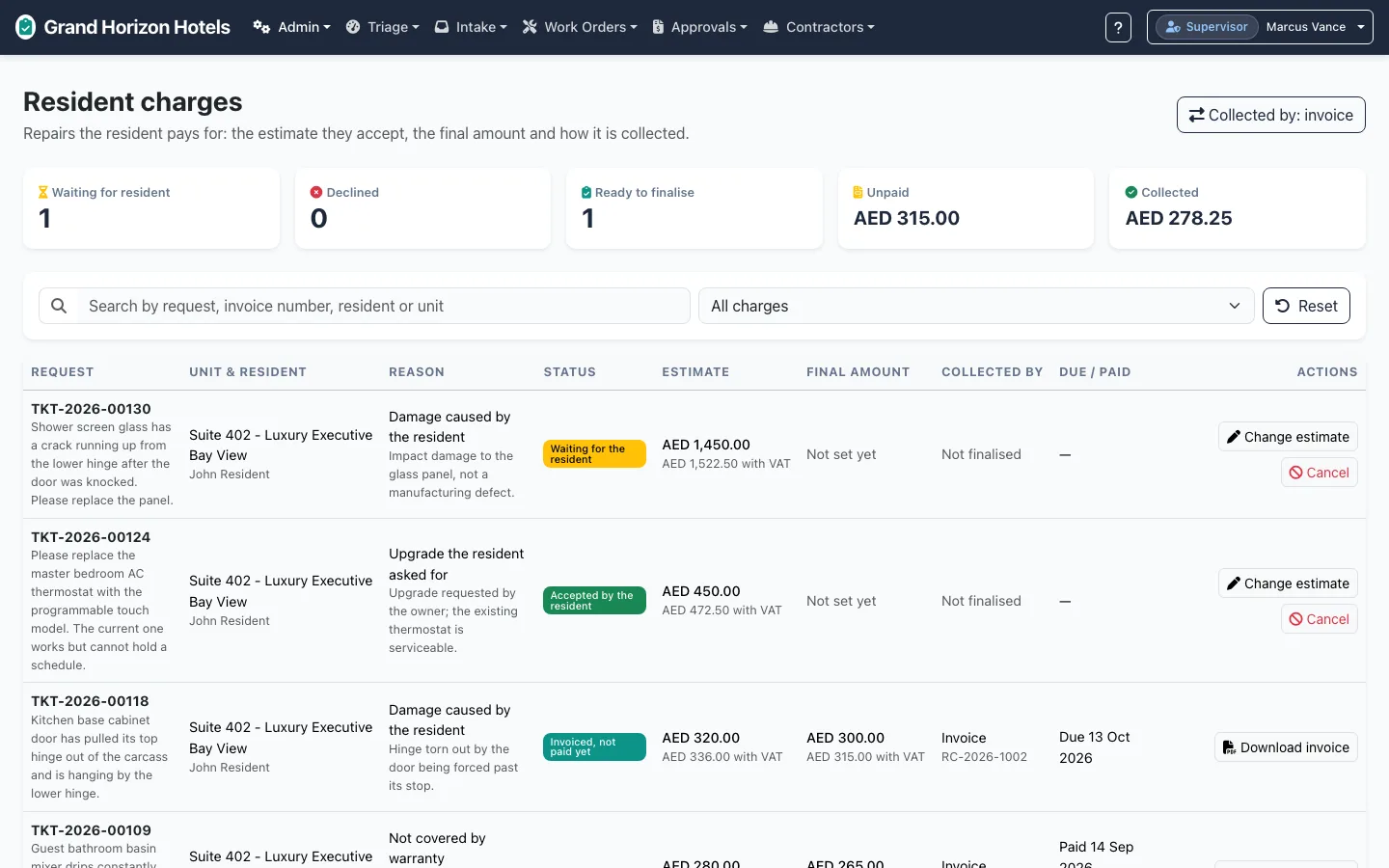Click the red X icon on Declined card
The height and width of the screenshot is (868, 1389).
point(315,192)
